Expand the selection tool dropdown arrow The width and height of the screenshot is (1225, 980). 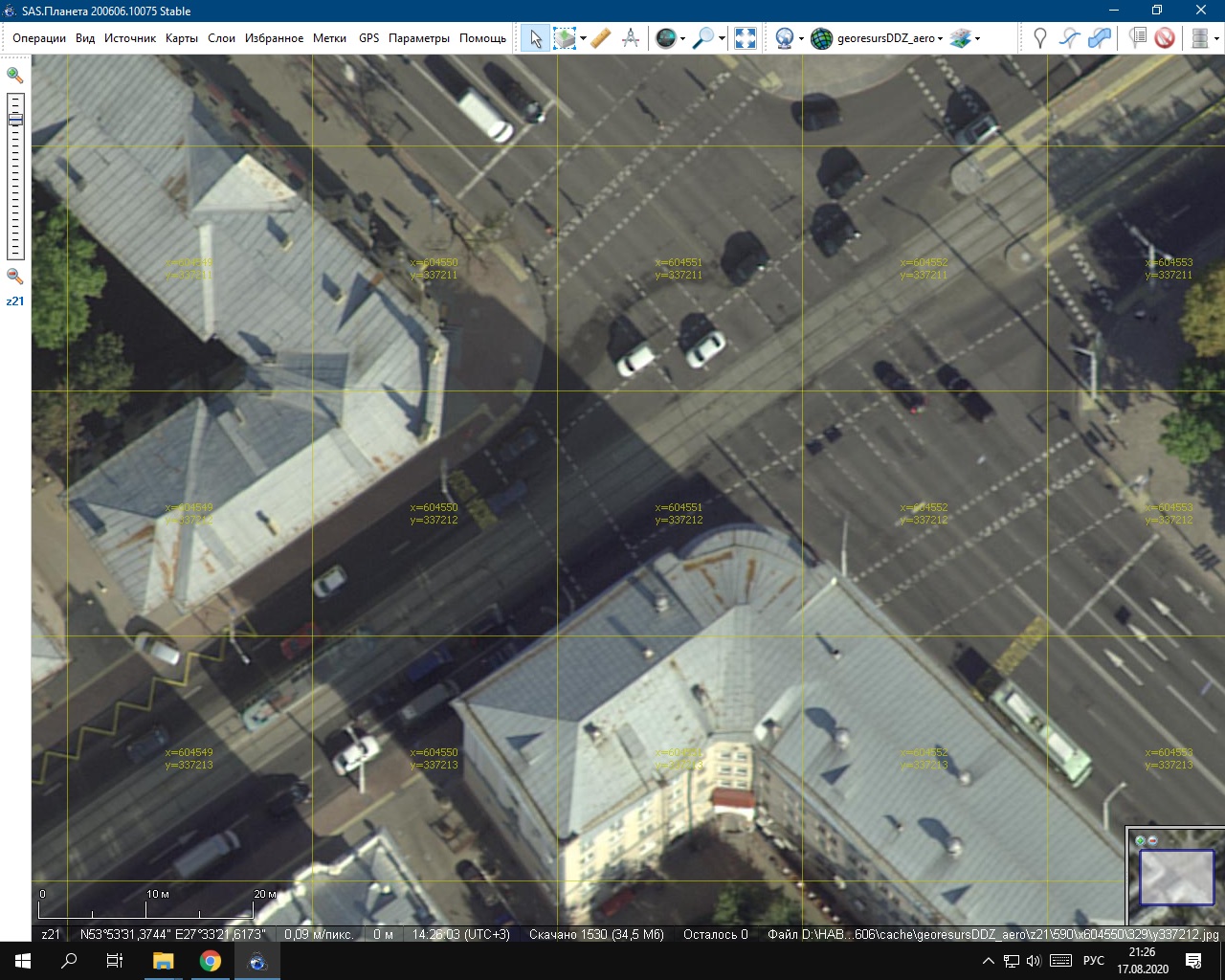click(x=583, y=39)
